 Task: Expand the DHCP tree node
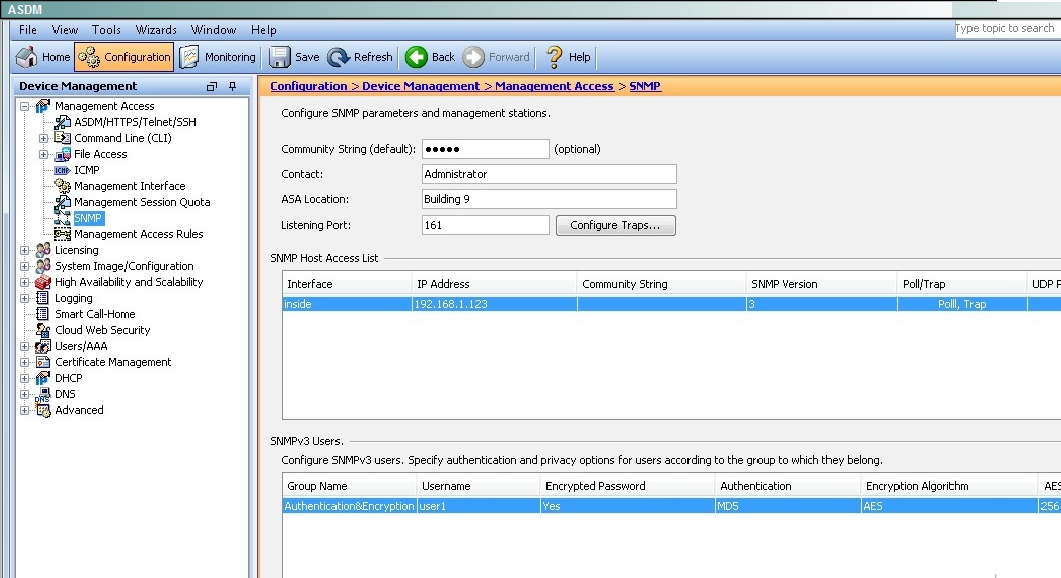point(24,378)
